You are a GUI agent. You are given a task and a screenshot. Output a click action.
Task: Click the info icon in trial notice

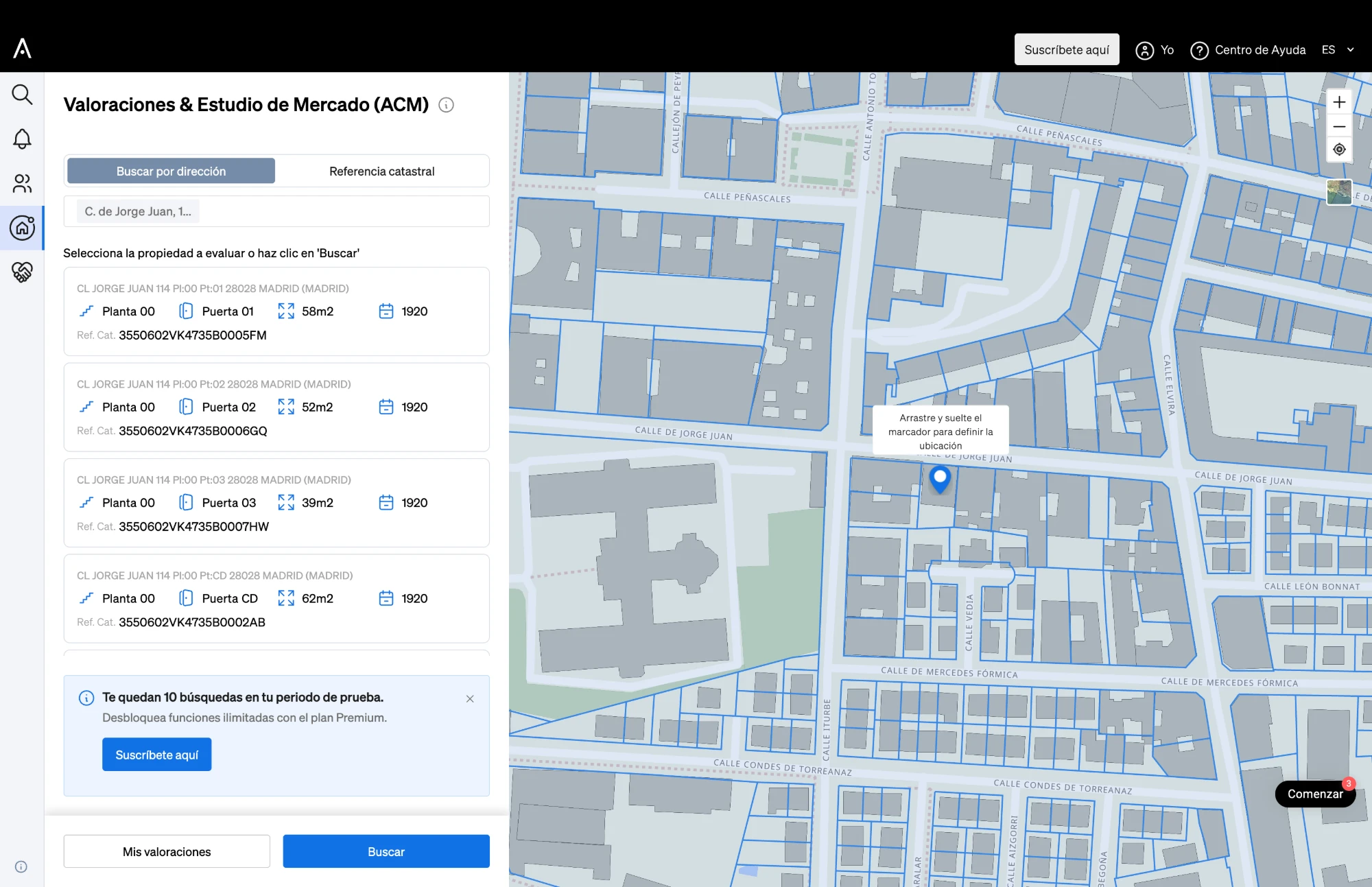point(86,698)
